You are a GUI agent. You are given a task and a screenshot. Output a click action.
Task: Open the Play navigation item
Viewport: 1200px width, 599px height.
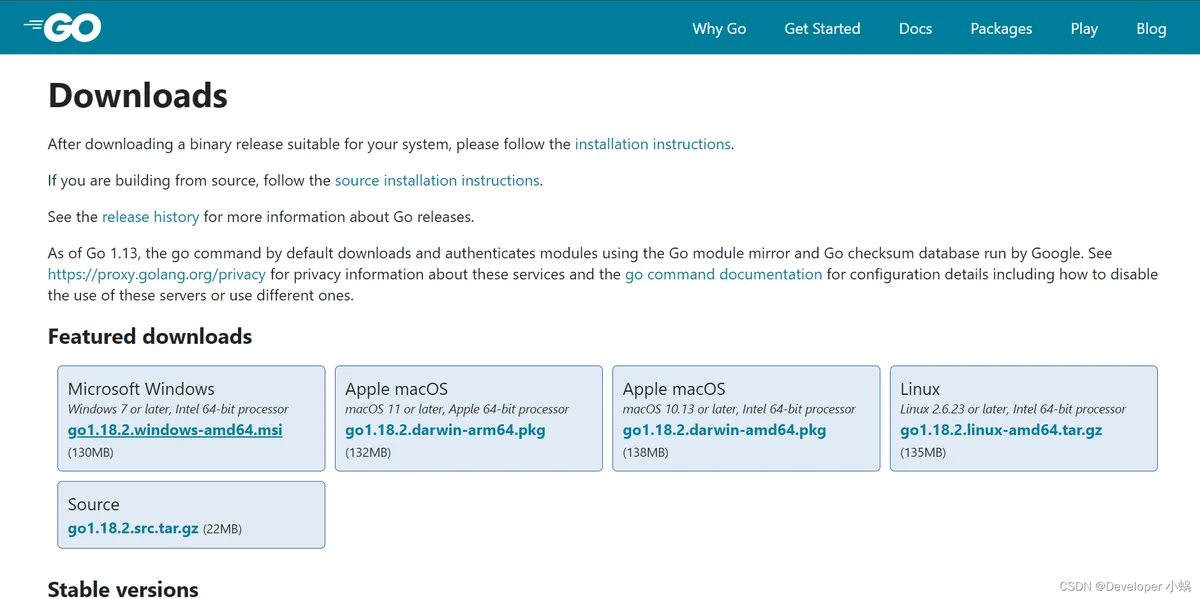coord(1084,28)
